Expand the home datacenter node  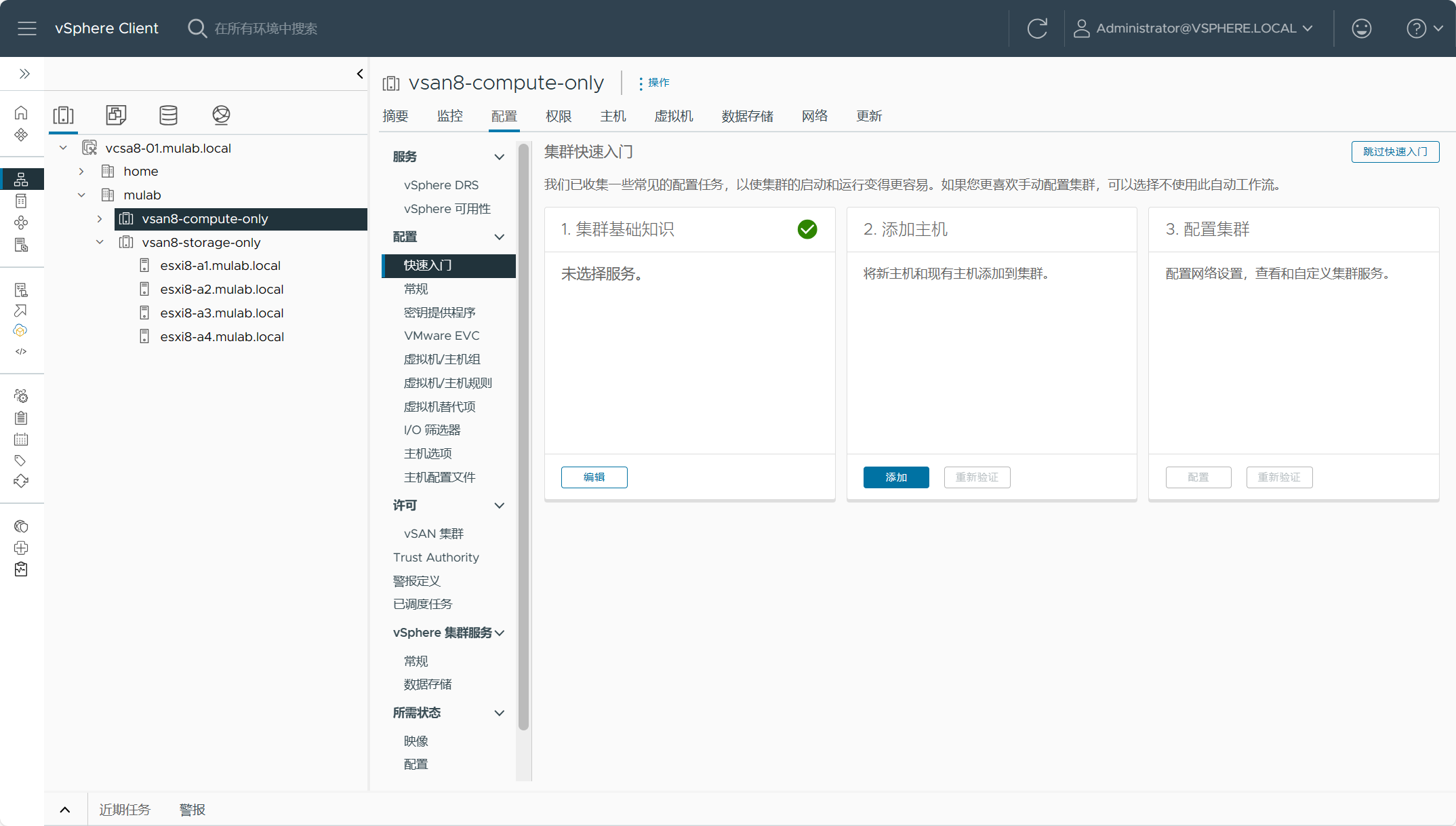click(x=81, y=172)
